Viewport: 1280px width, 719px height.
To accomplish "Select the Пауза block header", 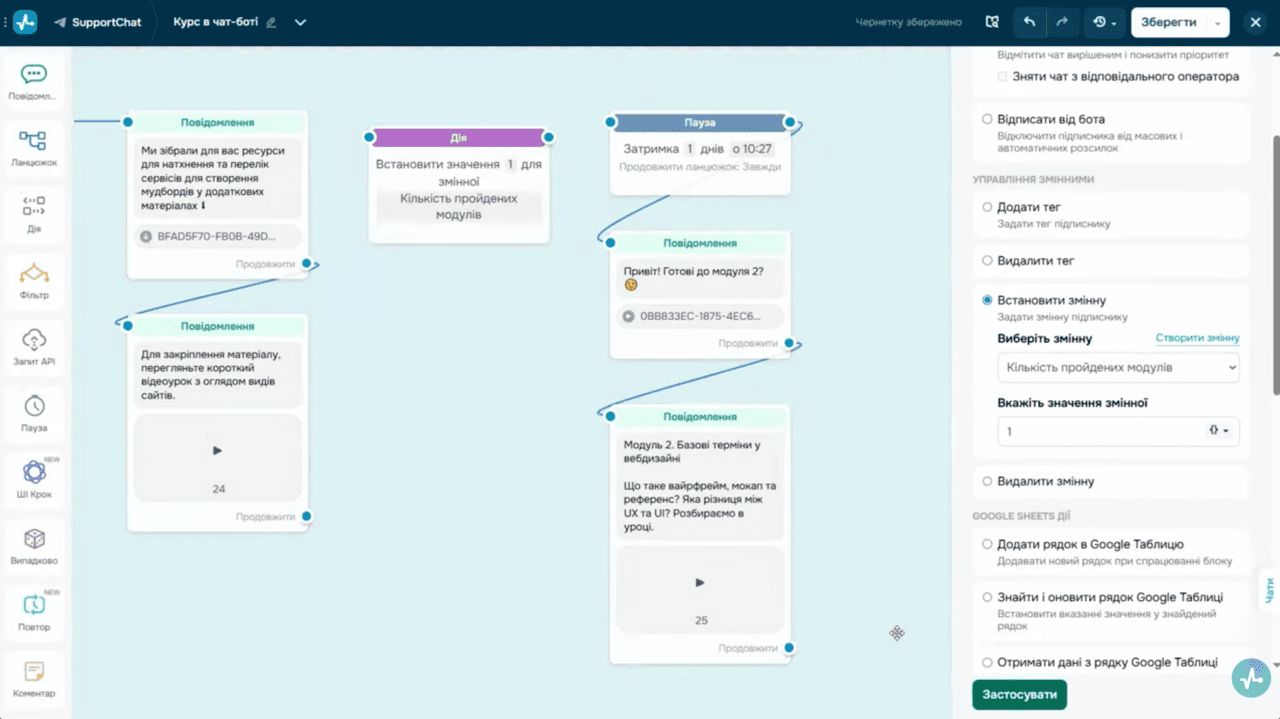I will tap(700, 122).
